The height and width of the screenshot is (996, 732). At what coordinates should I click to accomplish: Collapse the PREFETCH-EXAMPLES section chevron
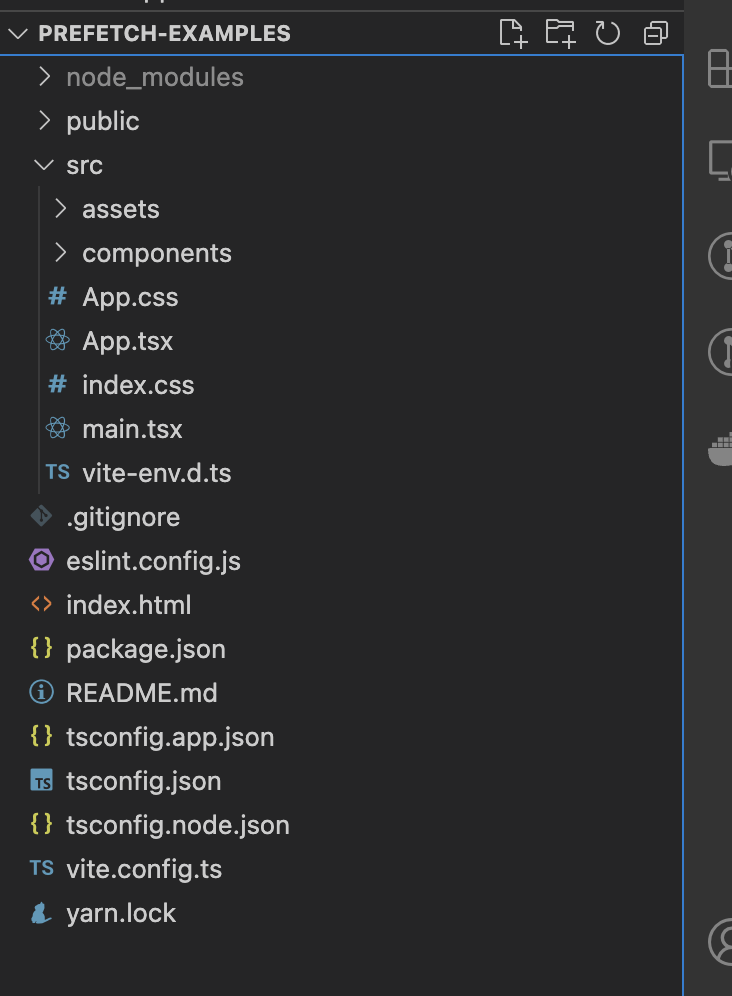18,33
